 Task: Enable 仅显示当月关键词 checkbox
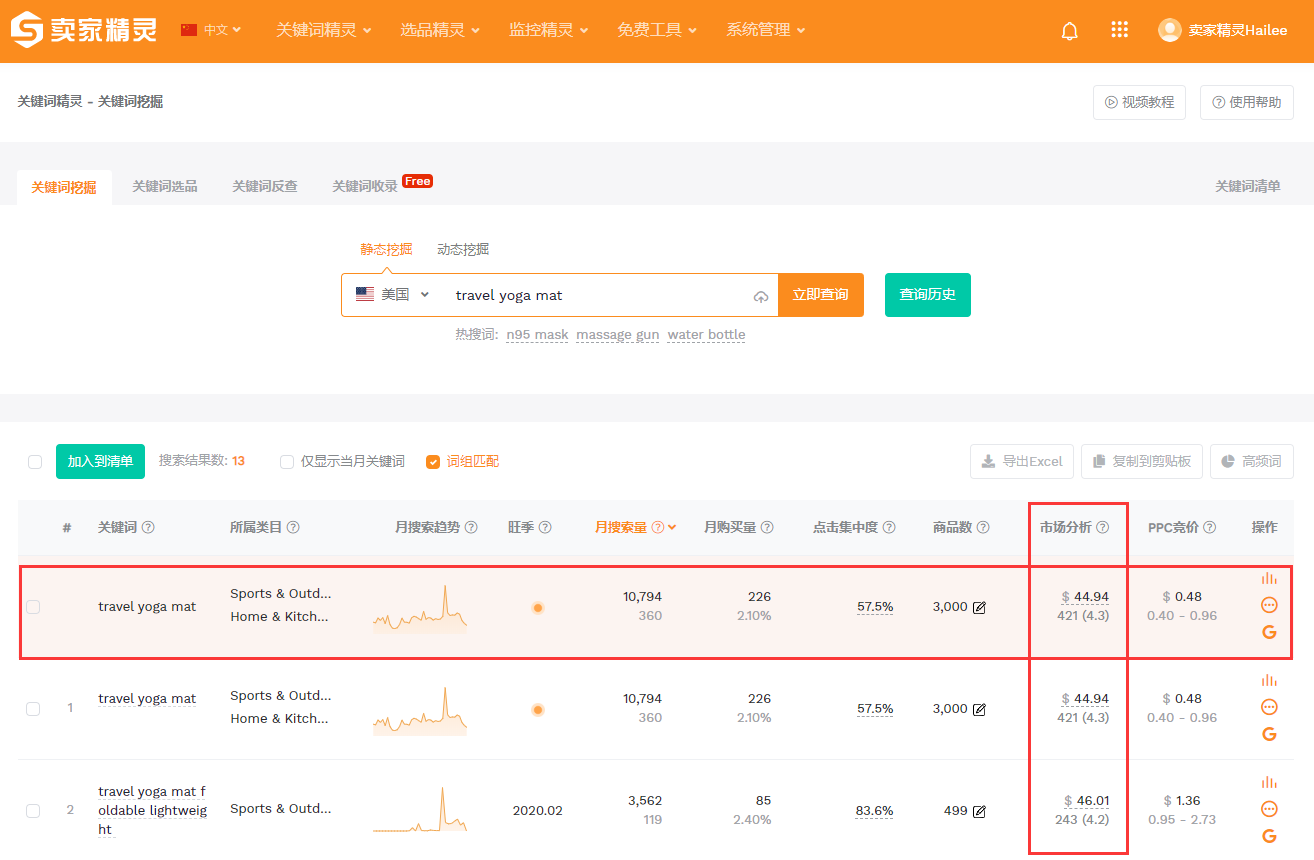(287, 462)
